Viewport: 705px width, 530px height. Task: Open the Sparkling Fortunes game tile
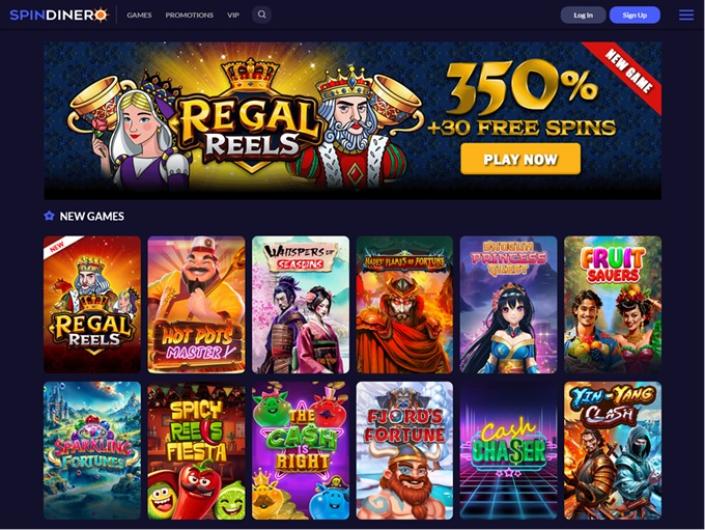coord(92,450)
